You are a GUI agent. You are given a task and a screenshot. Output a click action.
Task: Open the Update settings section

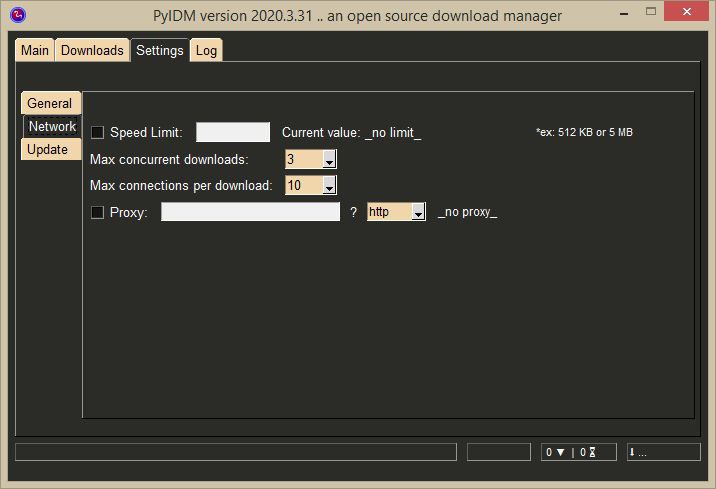point(50,149)
